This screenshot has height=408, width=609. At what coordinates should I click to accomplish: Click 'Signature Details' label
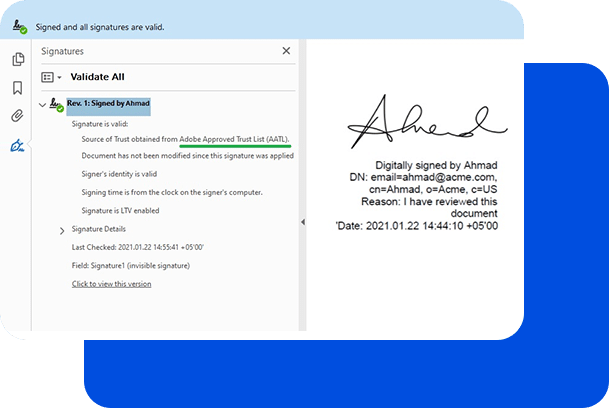[x=99, y=229]
